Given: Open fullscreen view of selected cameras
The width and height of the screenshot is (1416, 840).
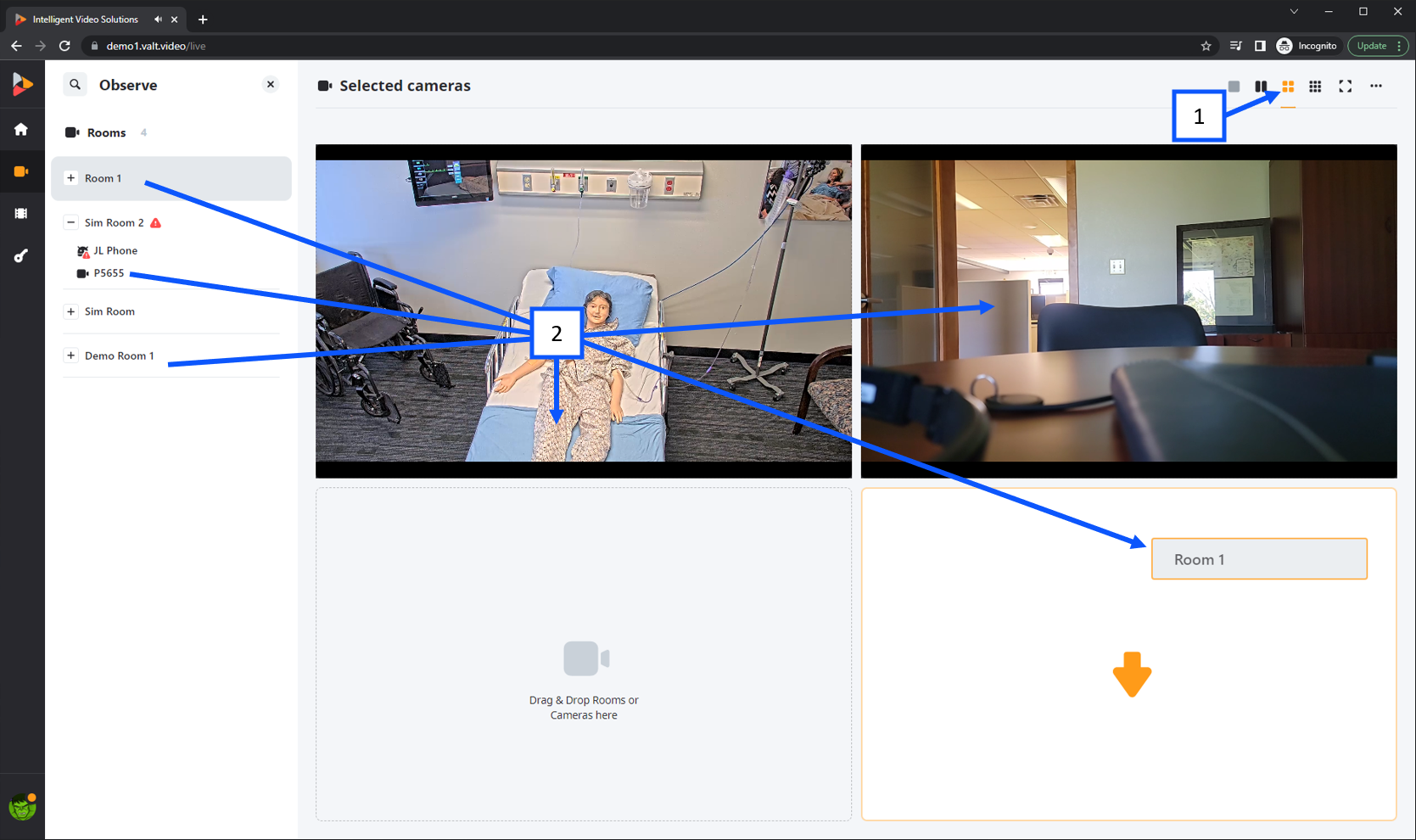Looking at the screenshot, I should point(1346,87).
